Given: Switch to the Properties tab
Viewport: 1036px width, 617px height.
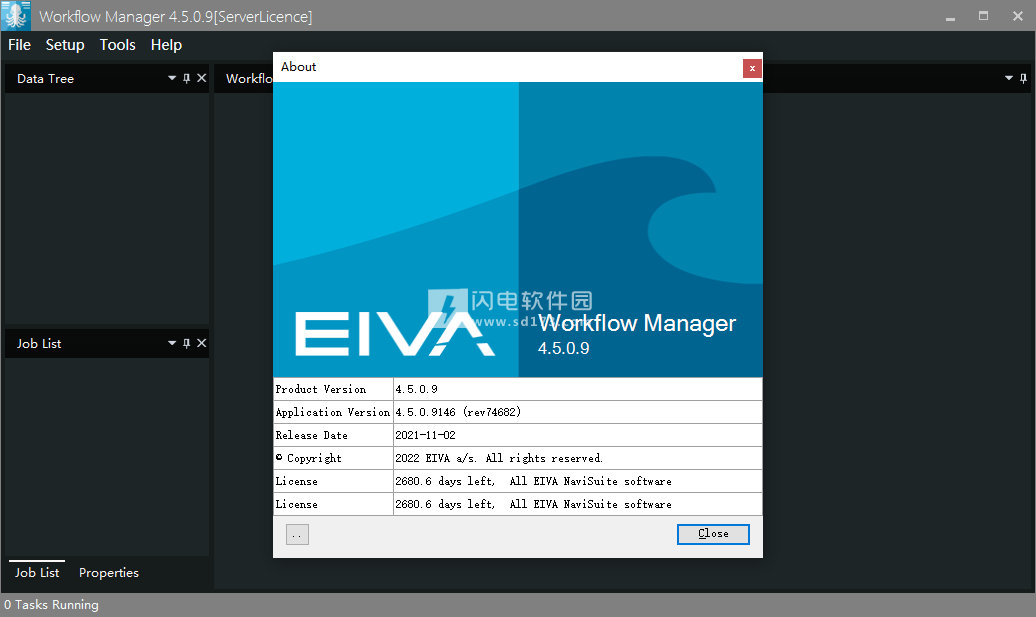Looking at the screenshot, I should pos(108,572).
